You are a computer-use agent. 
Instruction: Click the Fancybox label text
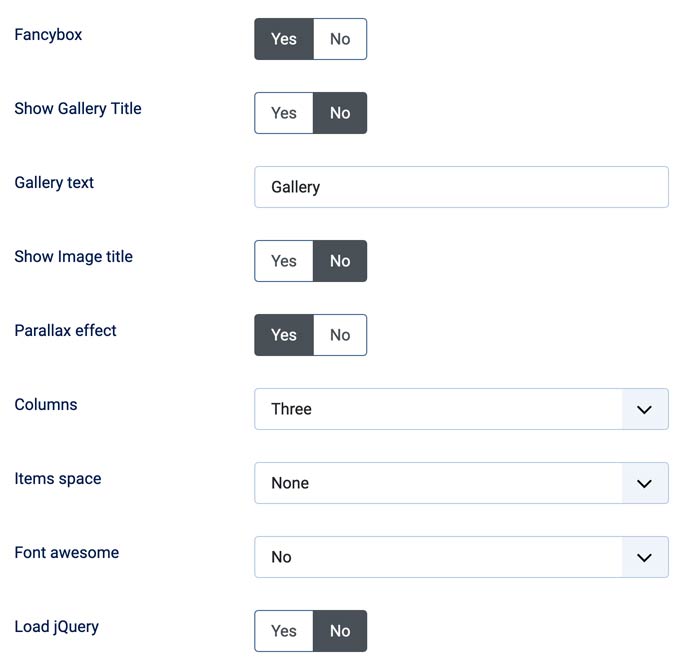click(x=48, y=34)
